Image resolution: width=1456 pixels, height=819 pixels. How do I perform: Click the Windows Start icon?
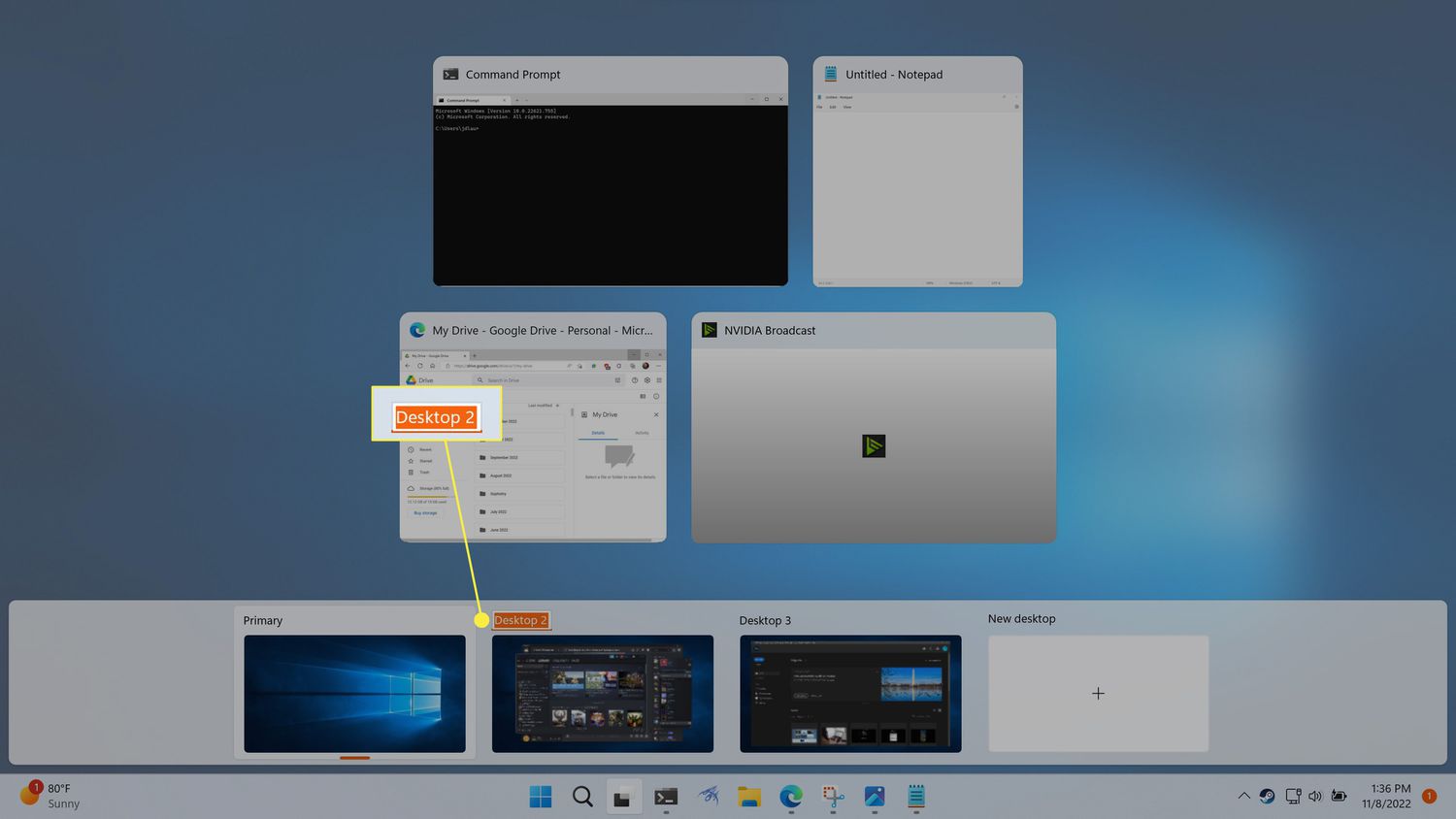click(x=541, y=797)
